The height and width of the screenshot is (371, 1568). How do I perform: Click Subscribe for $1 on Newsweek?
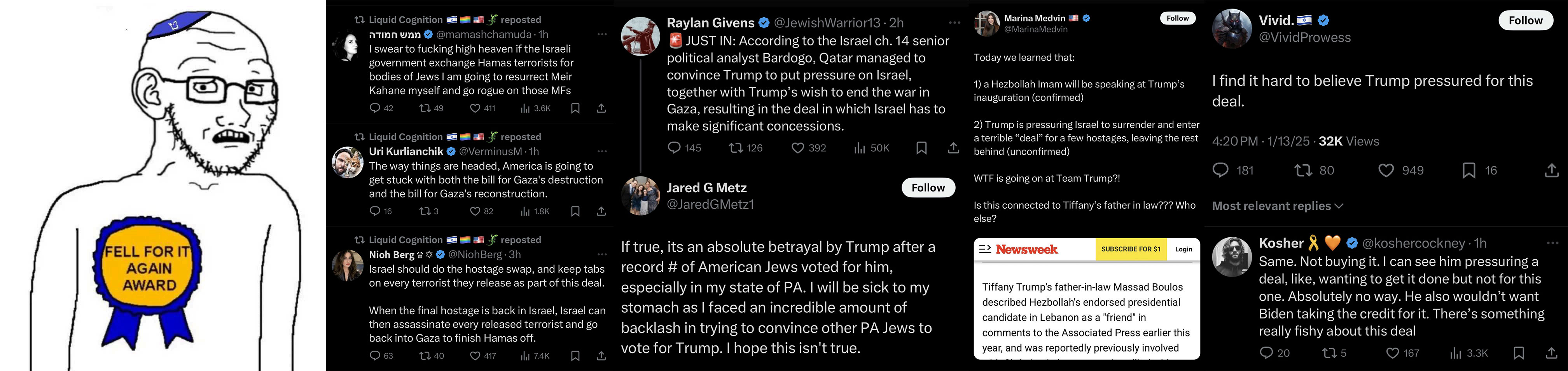[x=1130, y=249]
